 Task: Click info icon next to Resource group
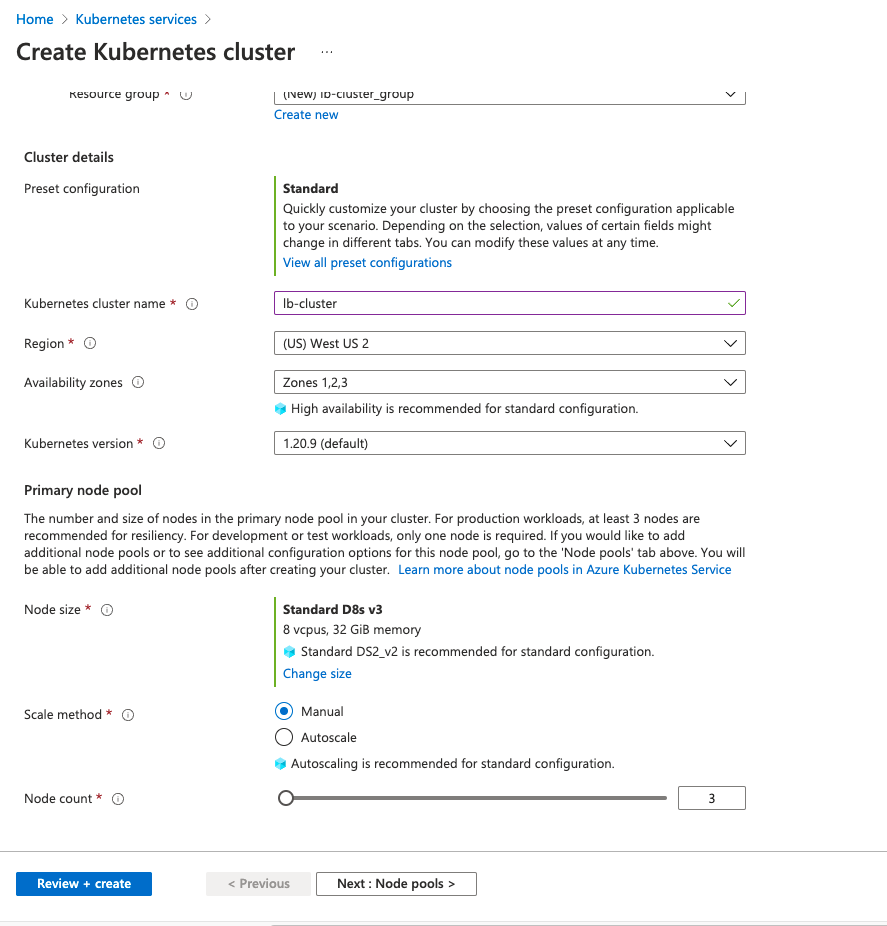(186, 94)
